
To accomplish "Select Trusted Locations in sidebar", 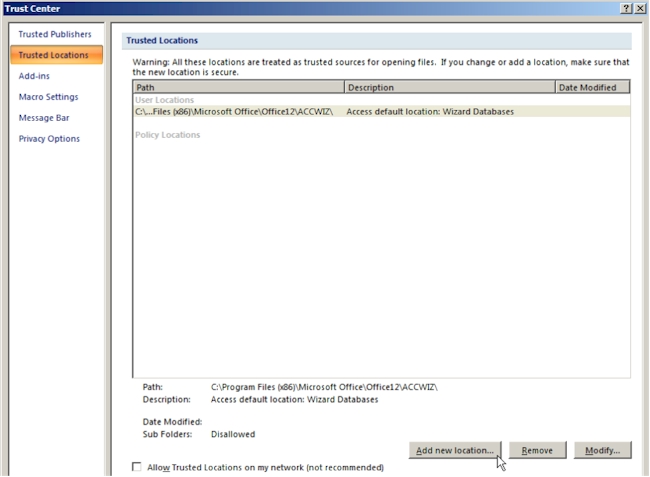I will click(x=56, y=55).
